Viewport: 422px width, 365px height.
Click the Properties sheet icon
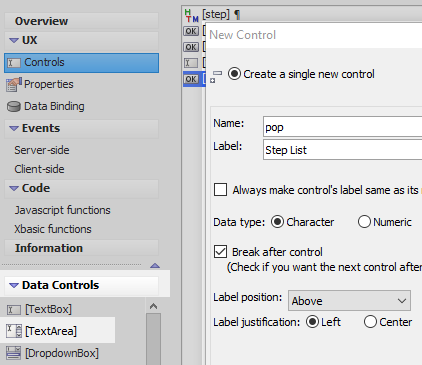click(x=14, y=85)
